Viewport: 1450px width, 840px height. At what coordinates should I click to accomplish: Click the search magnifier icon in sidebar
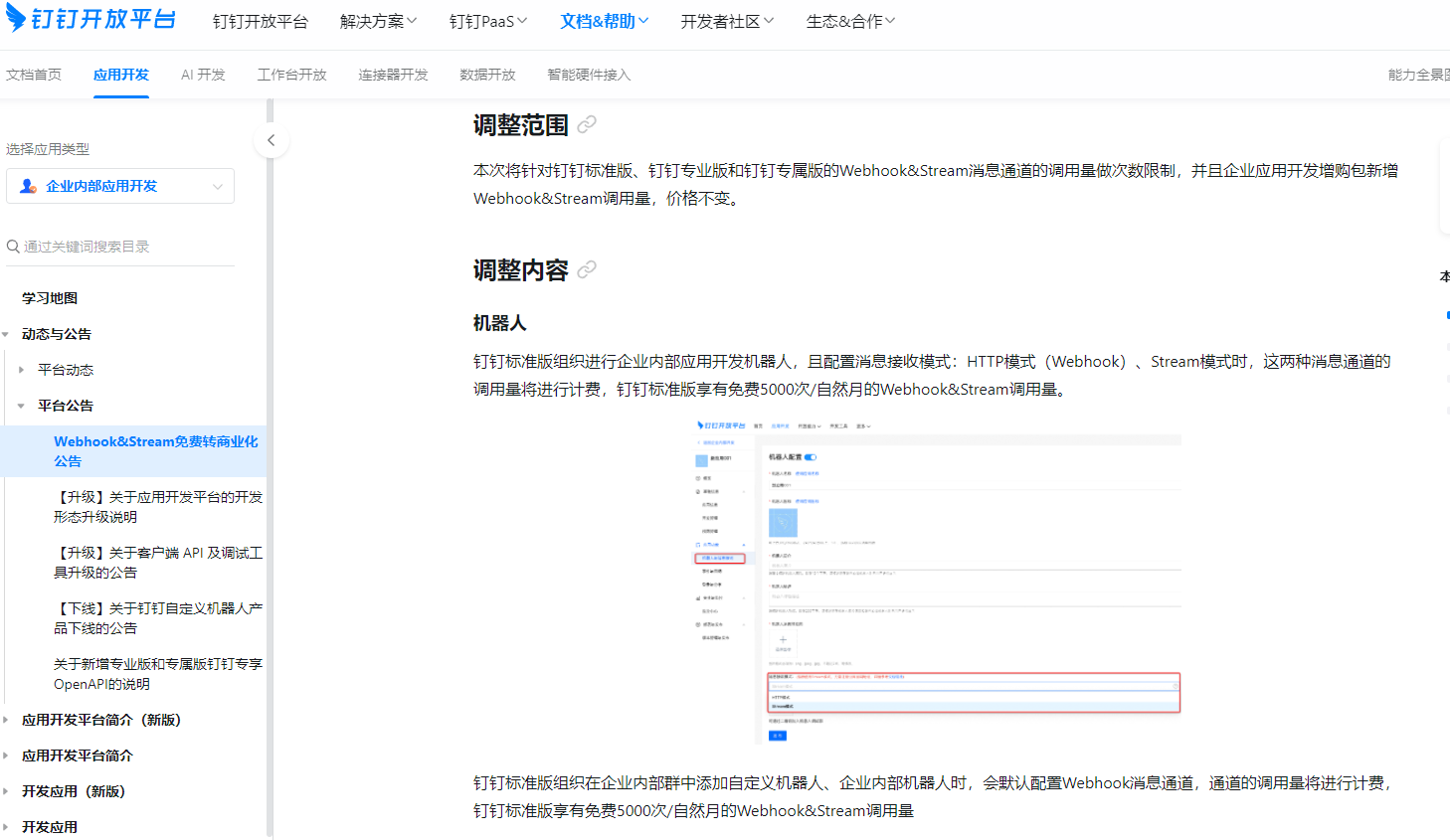(13, 247)
